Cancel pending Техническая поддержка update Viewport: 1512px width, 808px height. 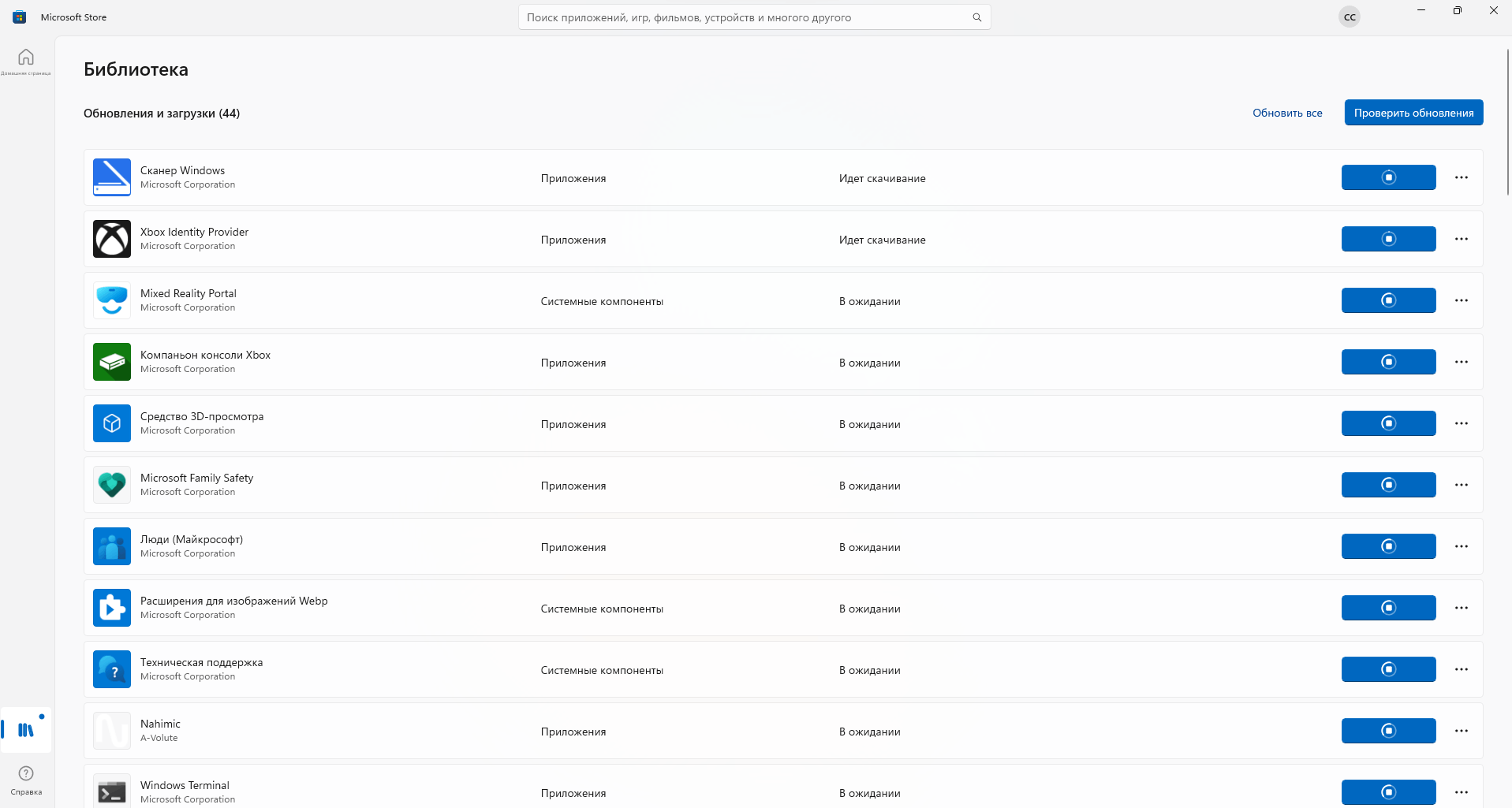[1388, 669]
